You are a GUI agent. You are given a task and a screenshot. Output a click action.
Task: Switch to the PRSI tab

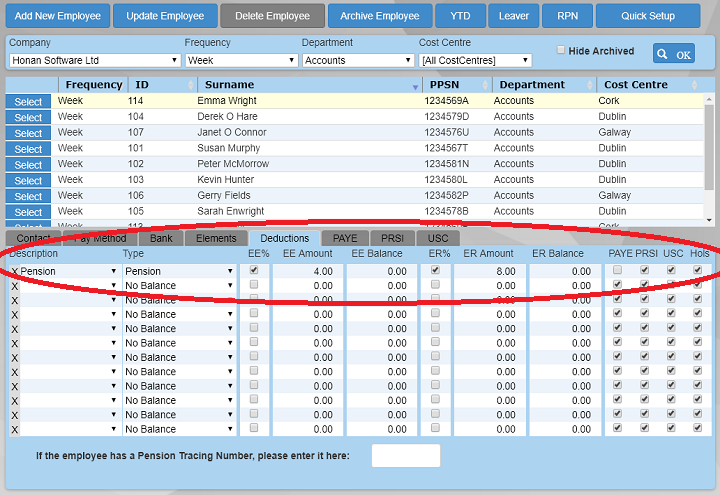pos(391,238)
